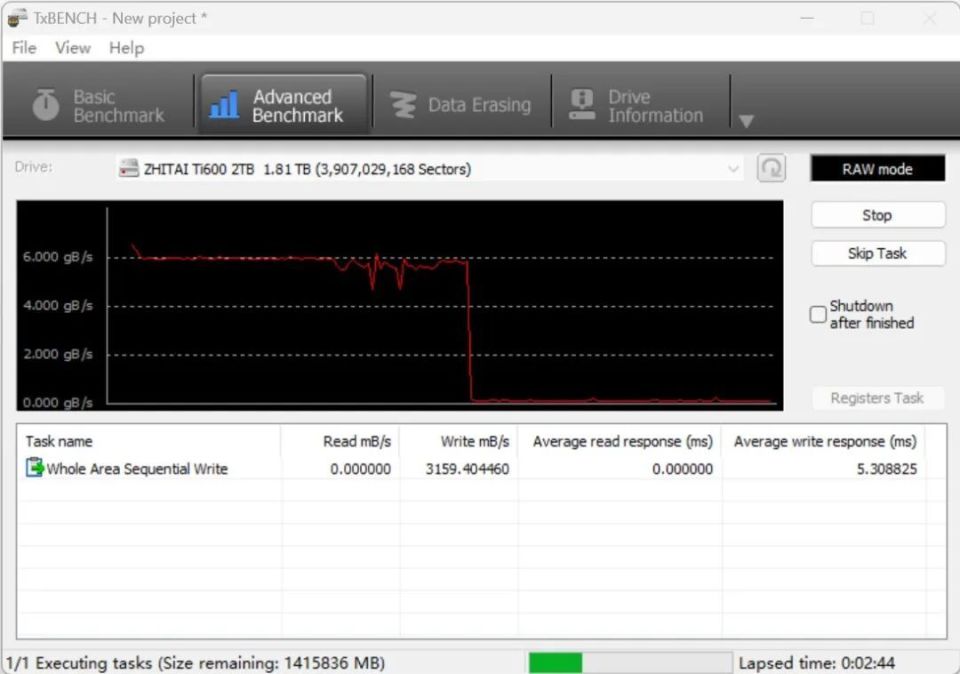This screenshot has height=674, width=960.
Task: Click the Lapsed time status text
Action: point(817,663)
